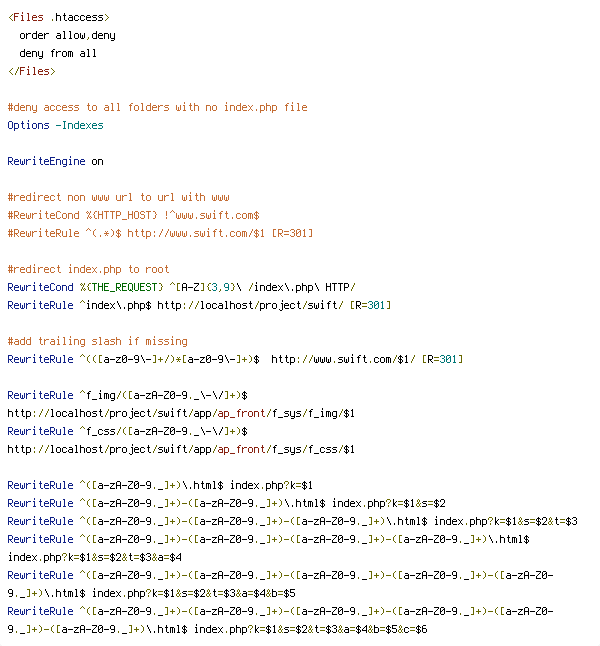Click the final line ending '&b=$5&c=$6'

coord(217,629)
